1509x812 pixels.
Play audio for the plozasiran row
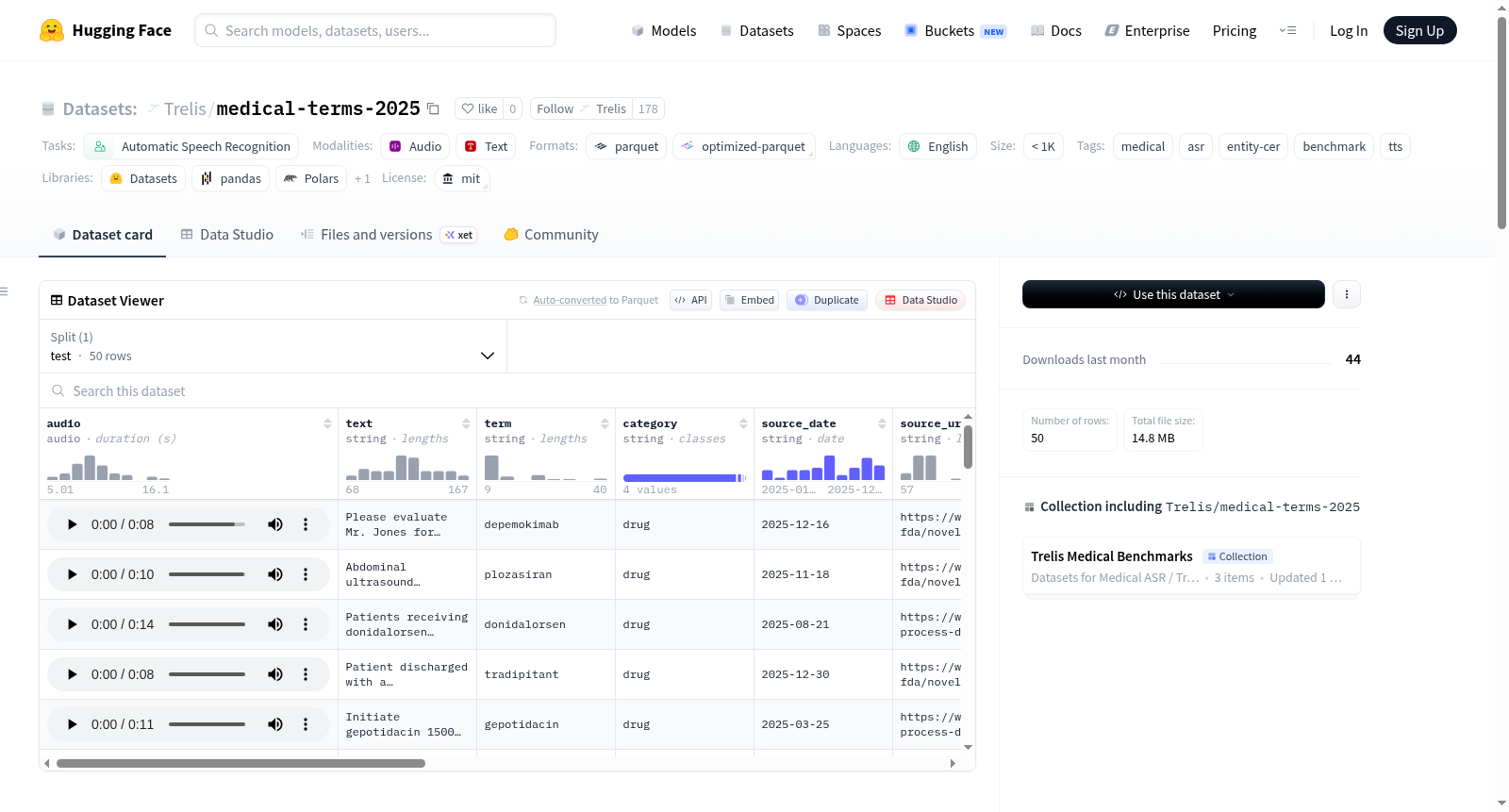click(x=72, y=574)
